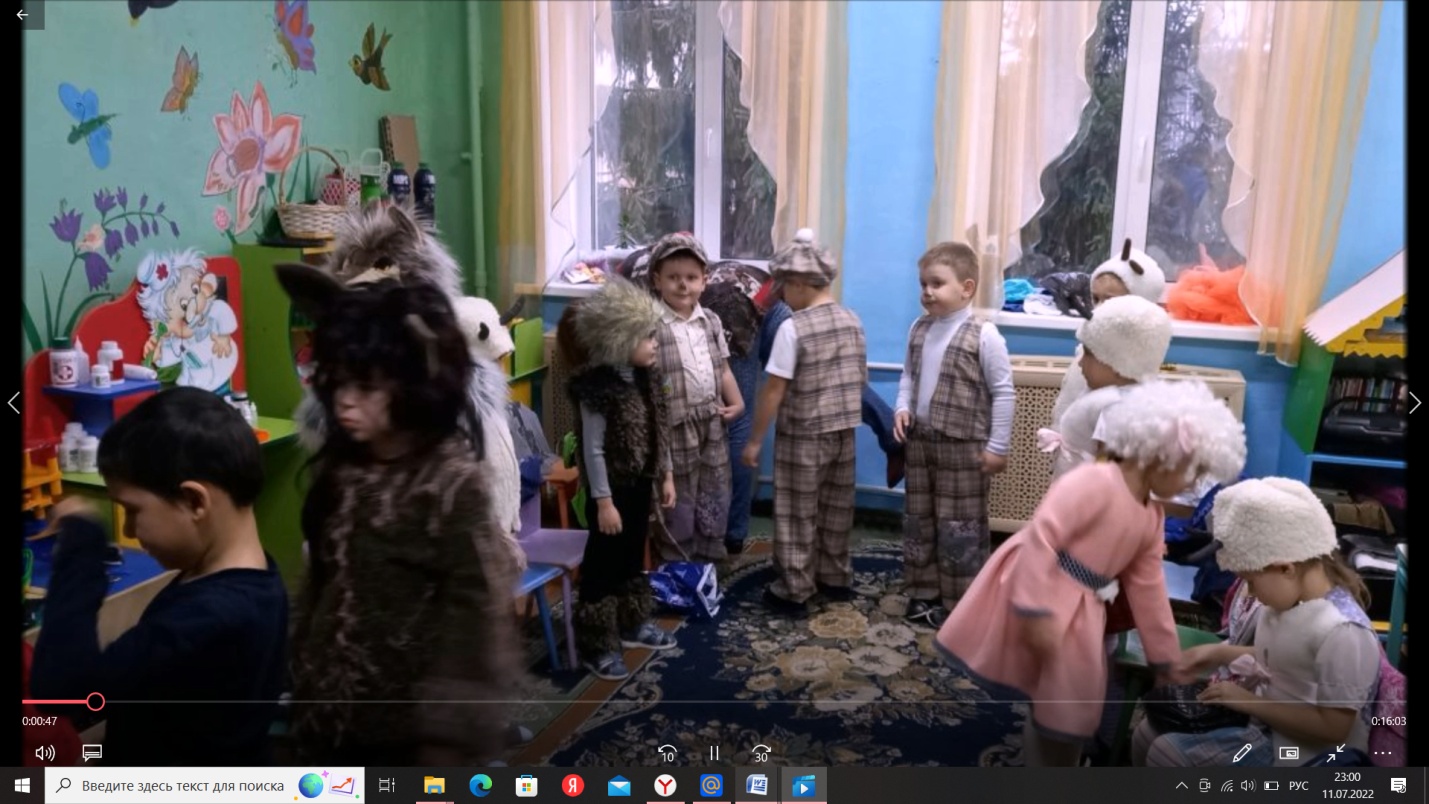Show hidden system tray icons

click(1181, 786)
